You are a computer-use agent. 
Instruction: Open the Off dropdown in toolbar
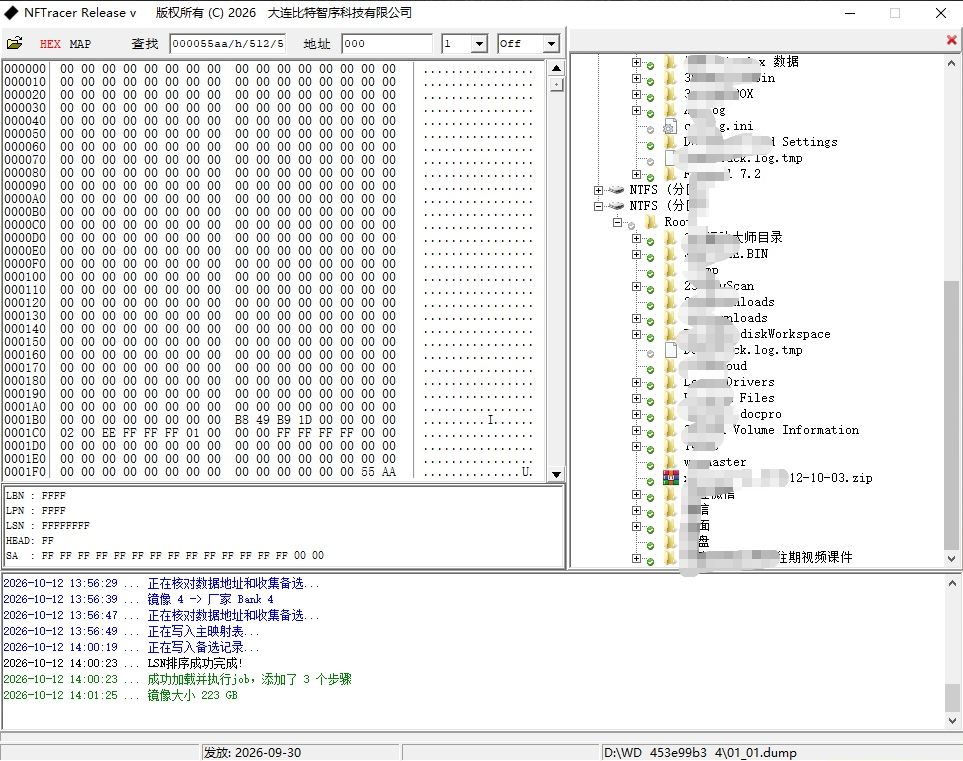[551, 44]
